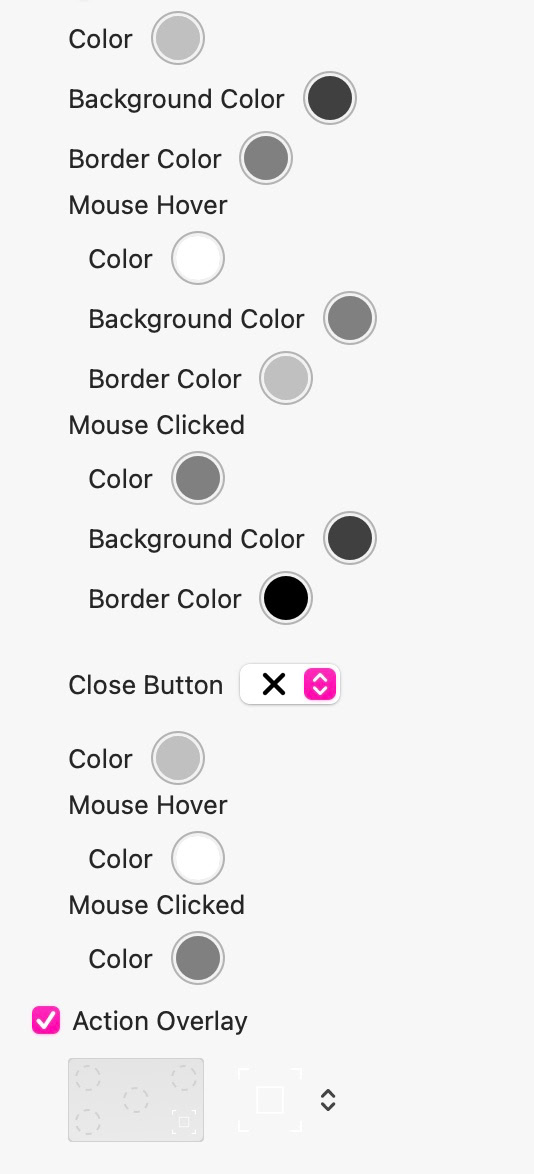Open the last Mouse Clicked Color swatch above Action Overlay

click(198, 958)
